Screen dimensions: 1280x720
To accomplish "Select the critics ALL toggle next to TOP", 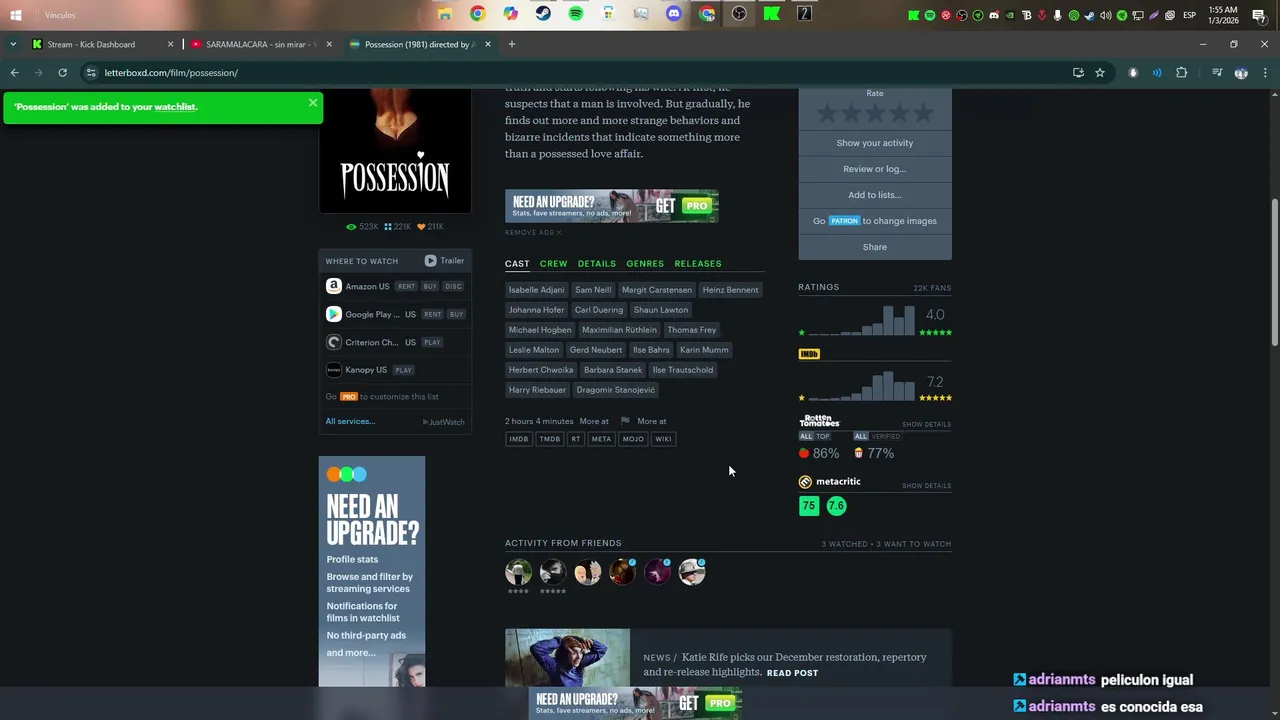I will 806,437.
